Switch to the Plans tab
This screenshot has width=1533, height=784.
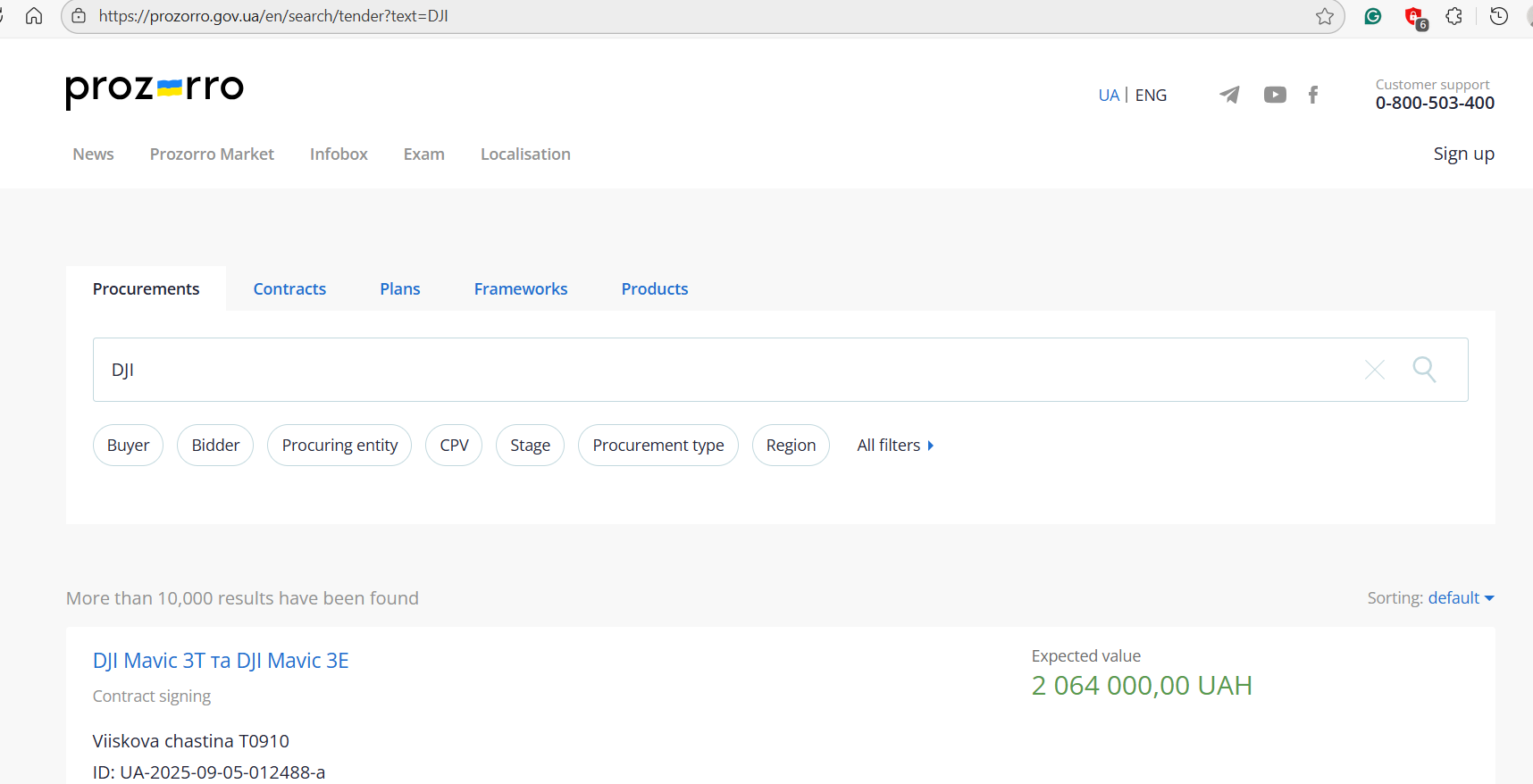[399, 288]
